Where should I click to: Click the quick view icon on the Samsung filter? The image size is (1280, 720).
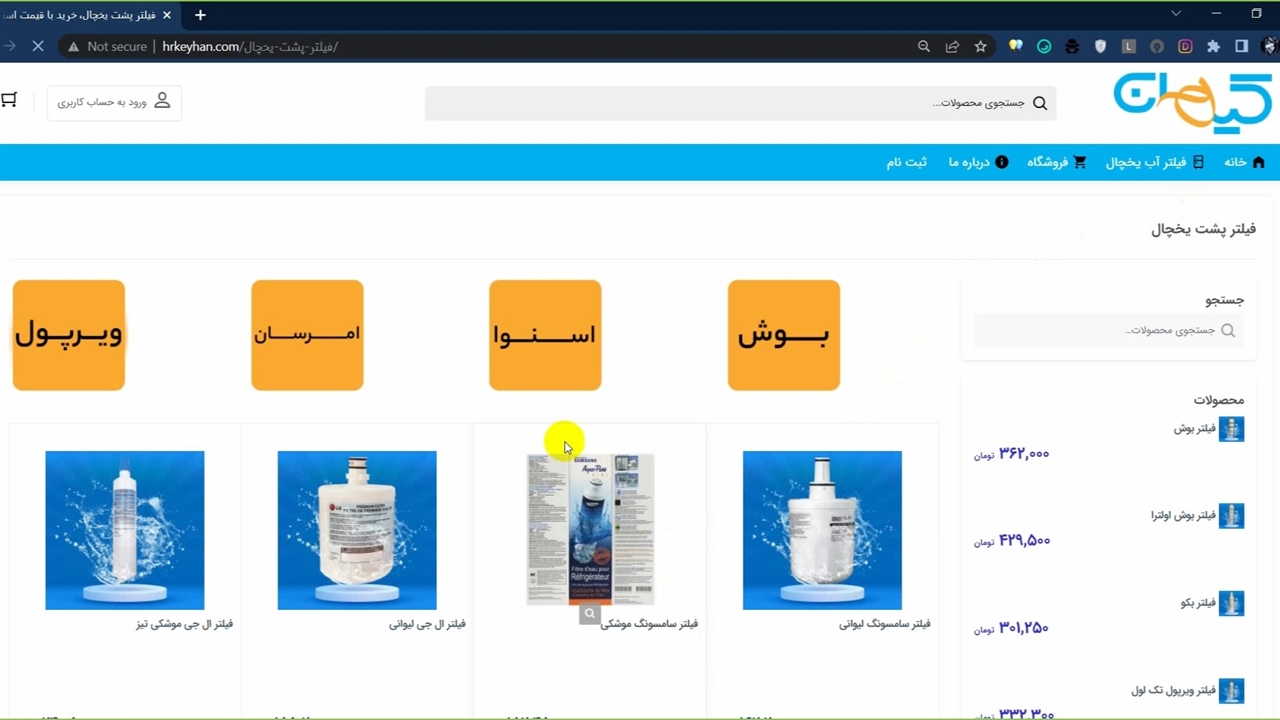(590, 614)
